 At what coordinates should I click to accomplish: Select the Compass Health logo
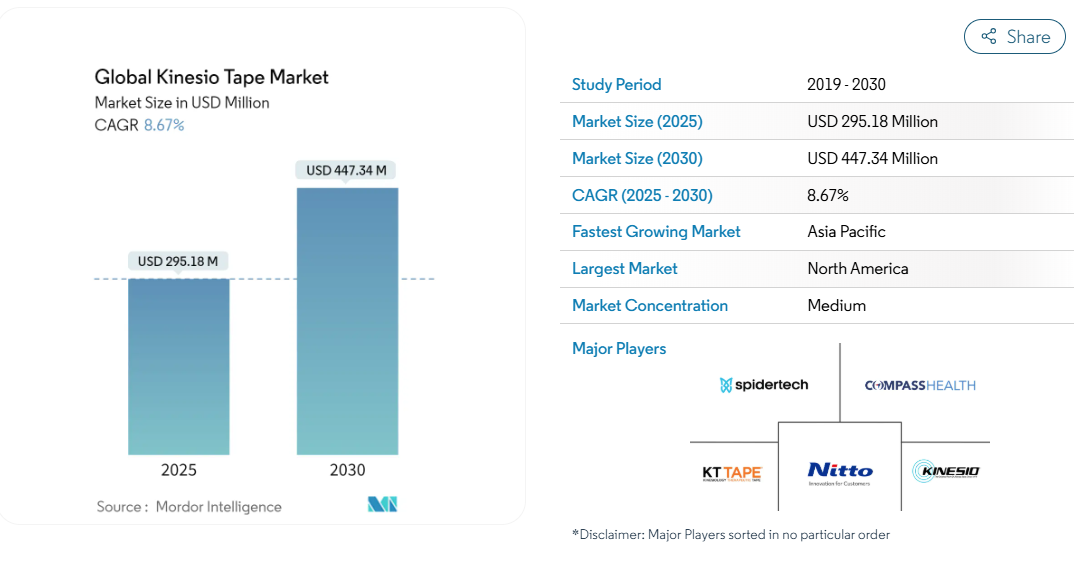(920, 385)
